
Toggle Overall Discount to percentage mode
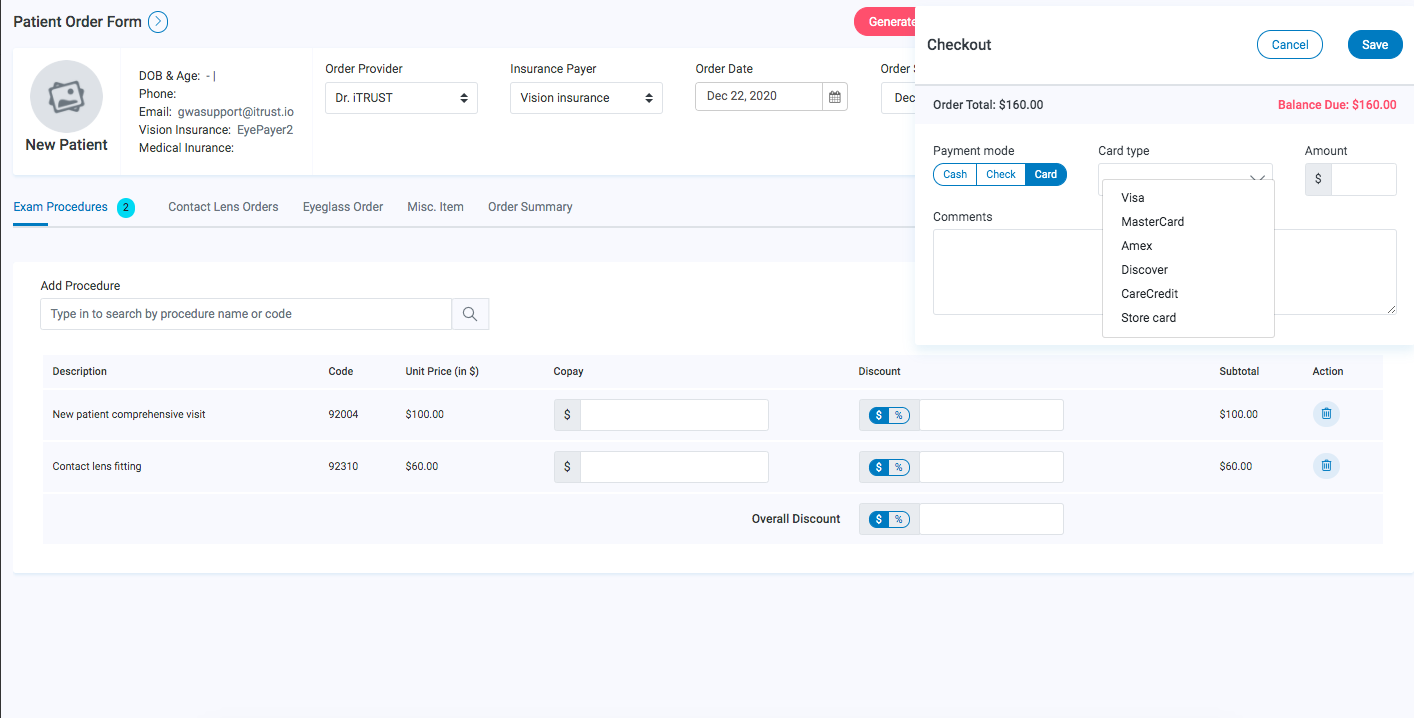point(898,518)
